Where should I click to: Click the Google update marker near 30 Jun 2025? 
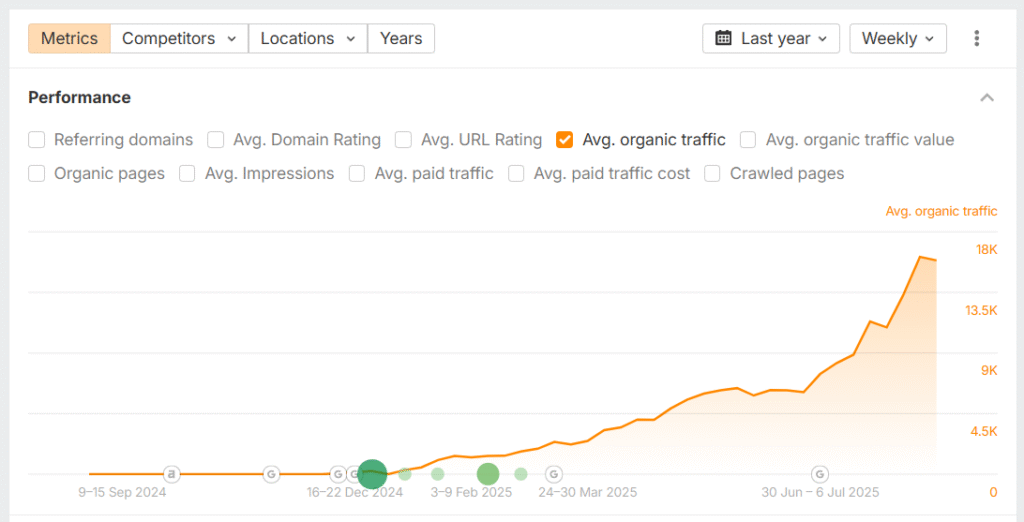[820, 474]
